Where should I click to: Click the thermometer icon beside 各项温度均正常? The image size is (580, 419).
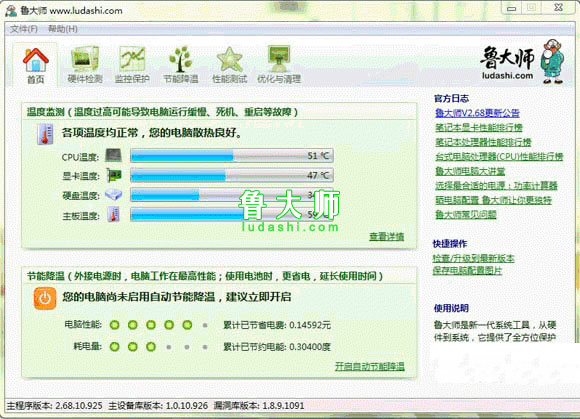(45, 134)
